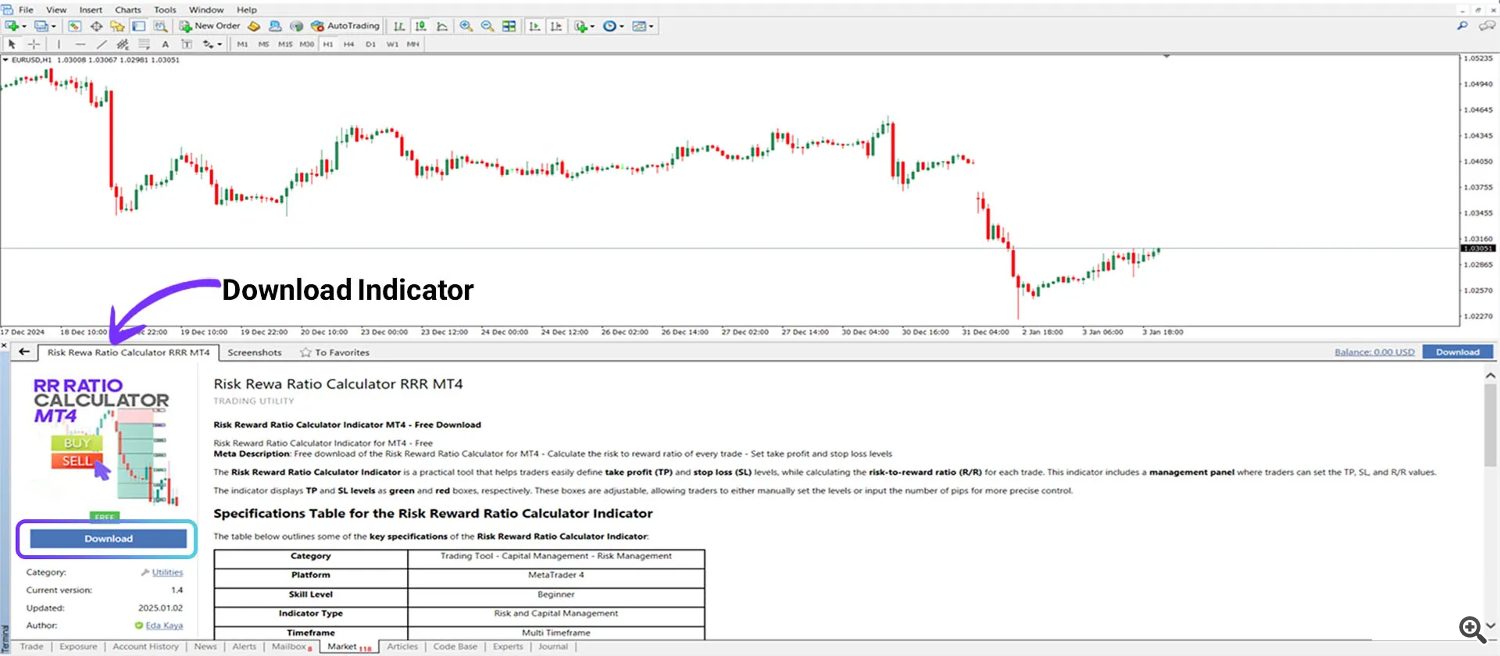Zoom out on the chart
The height and width of the screenshot is (656, 1500).
click(x=487, y=25)
